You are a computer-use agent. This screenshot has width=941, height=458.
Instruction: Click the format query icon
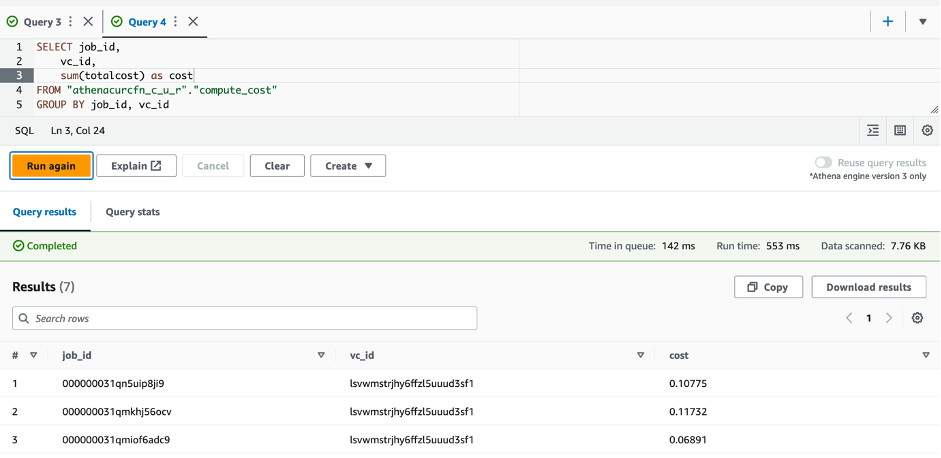(873, 130)
